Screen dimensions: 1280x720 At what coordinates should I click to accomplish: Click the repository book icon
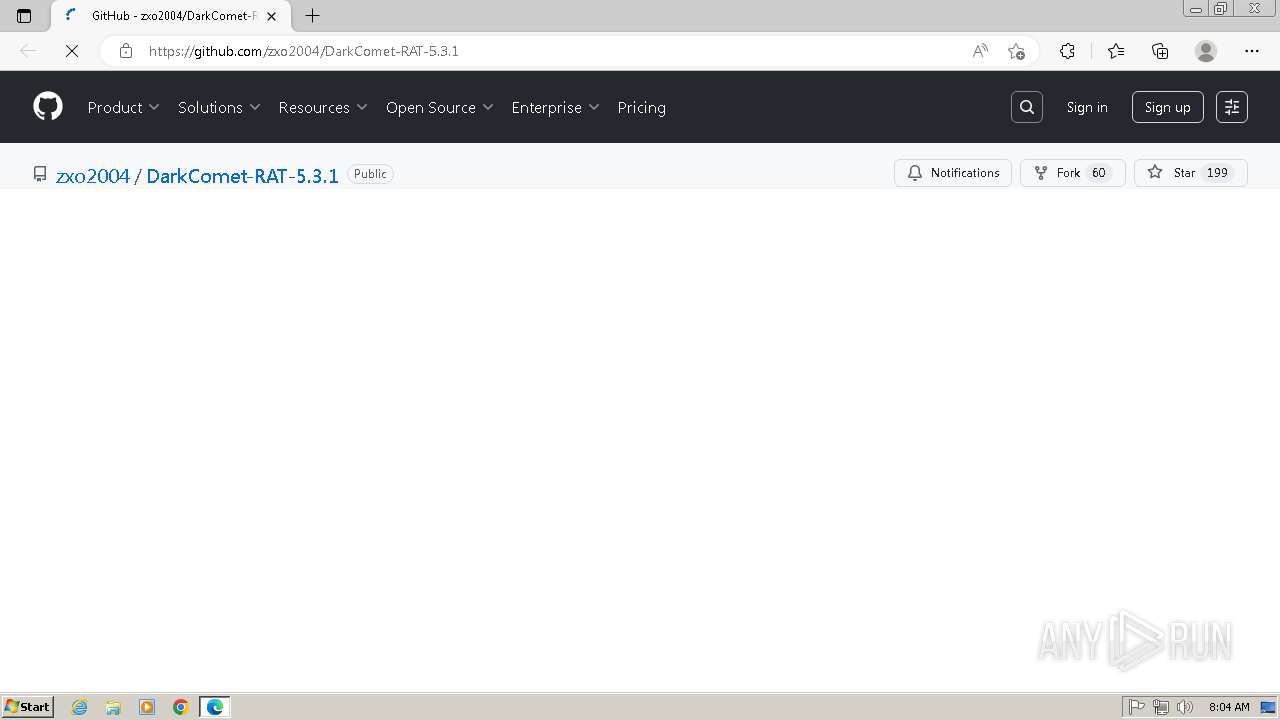click(x=40, y=174)
